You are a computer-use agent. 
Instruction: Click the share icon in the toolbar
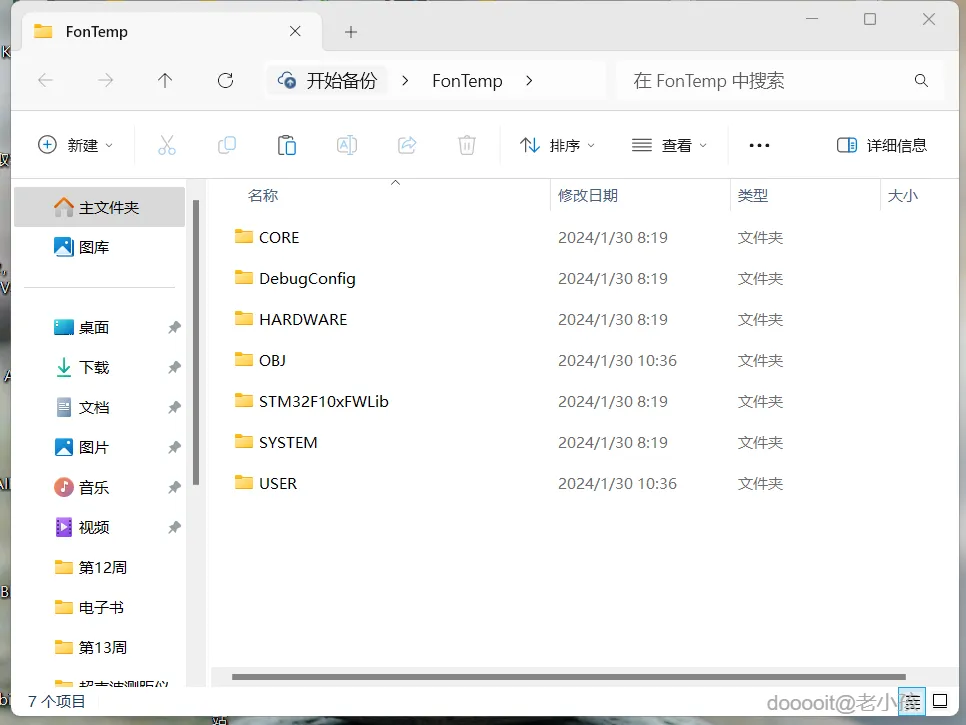(407, 145)
